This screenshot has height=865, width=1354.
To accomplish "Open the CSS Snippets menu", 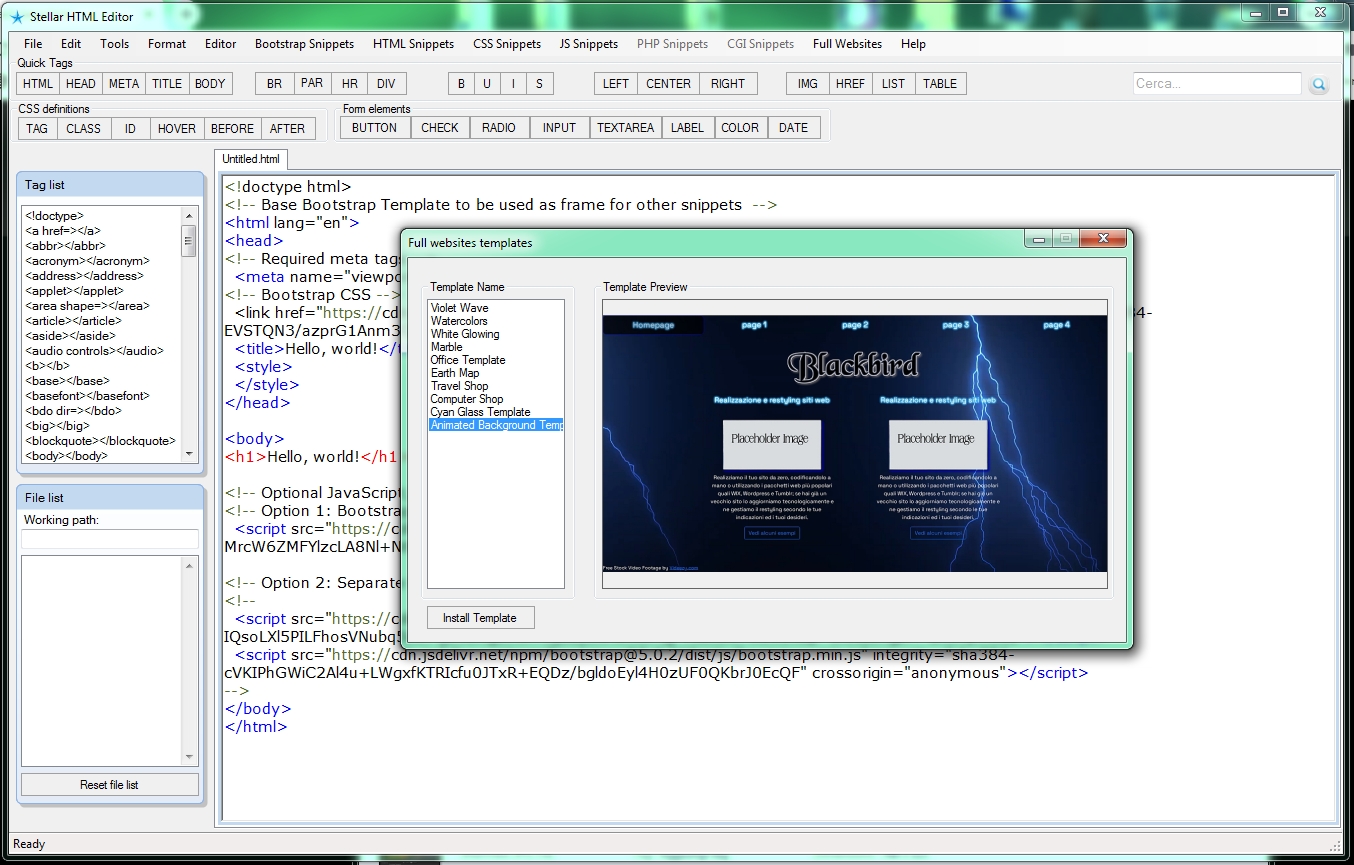I will coord(507,44).
